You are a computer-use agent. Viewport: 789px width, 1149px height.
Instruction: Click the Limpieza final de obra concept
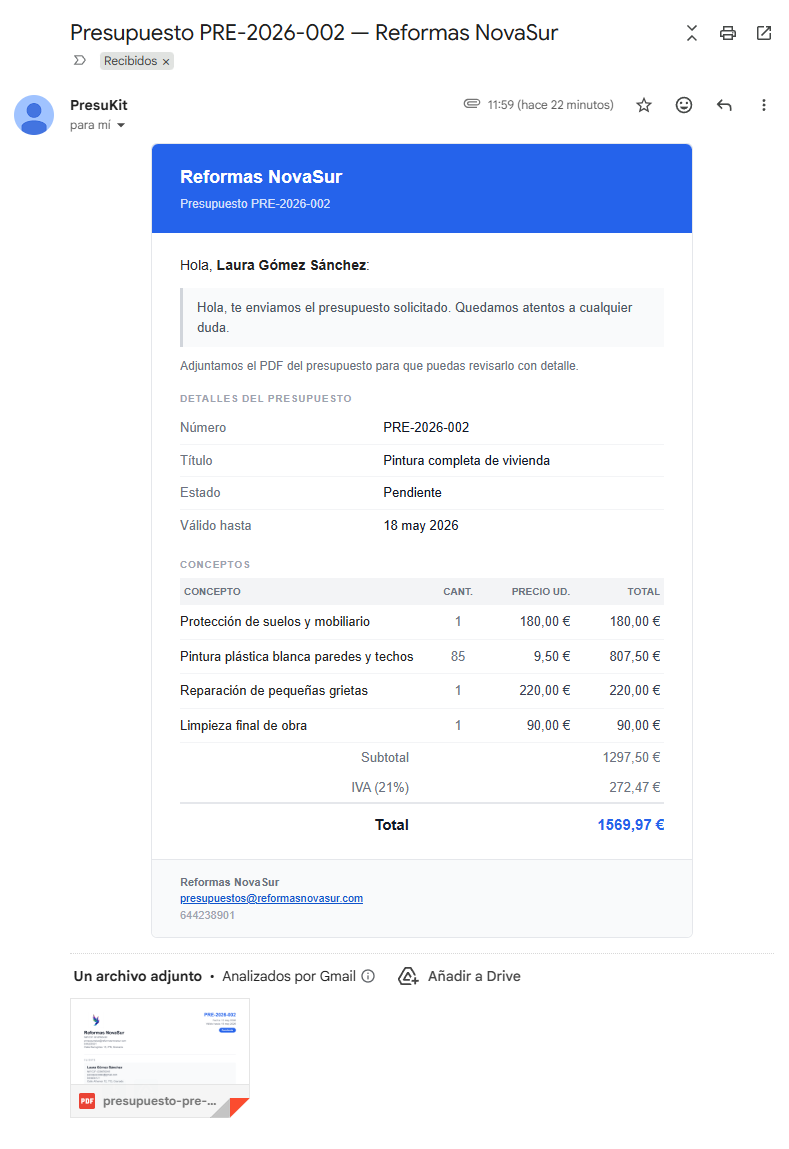coord(243,725)
